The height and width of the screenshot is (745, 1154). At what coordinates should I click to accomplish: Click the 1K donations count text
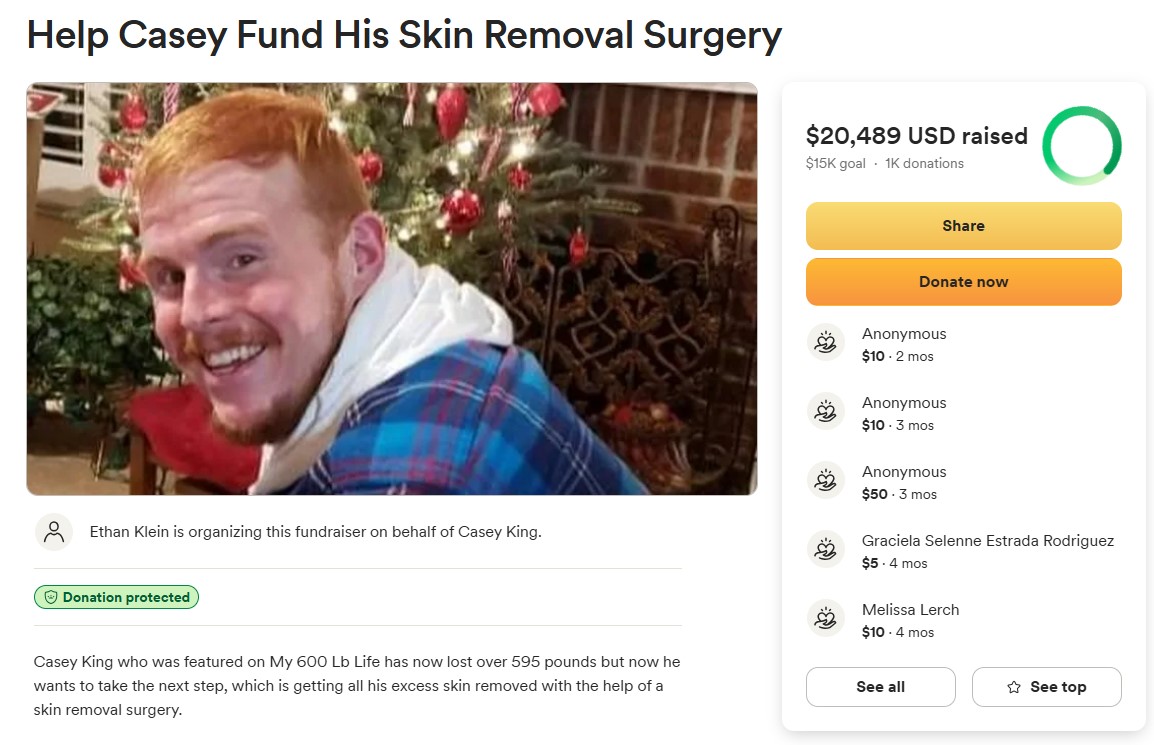click(924, 163)
